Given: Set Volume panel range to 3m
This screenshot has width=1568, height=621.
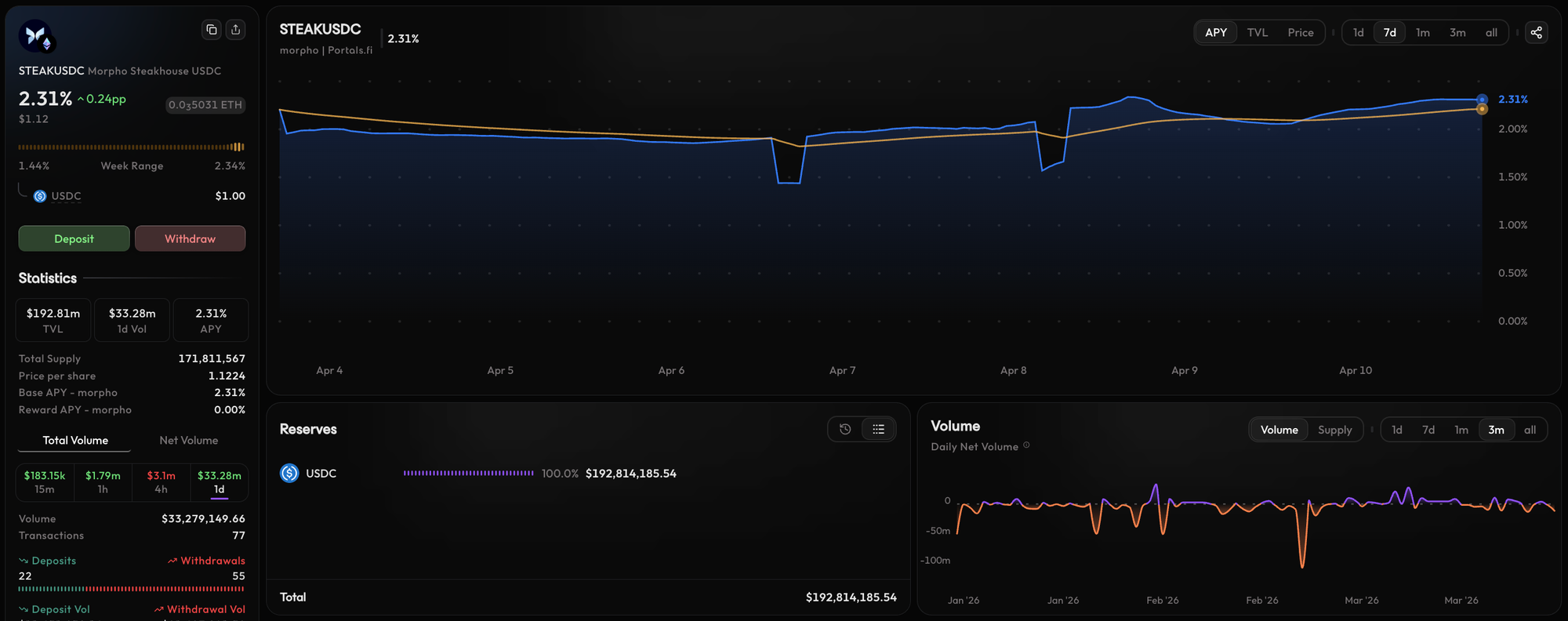Looking at the screenshot, I should point(1497,430).
